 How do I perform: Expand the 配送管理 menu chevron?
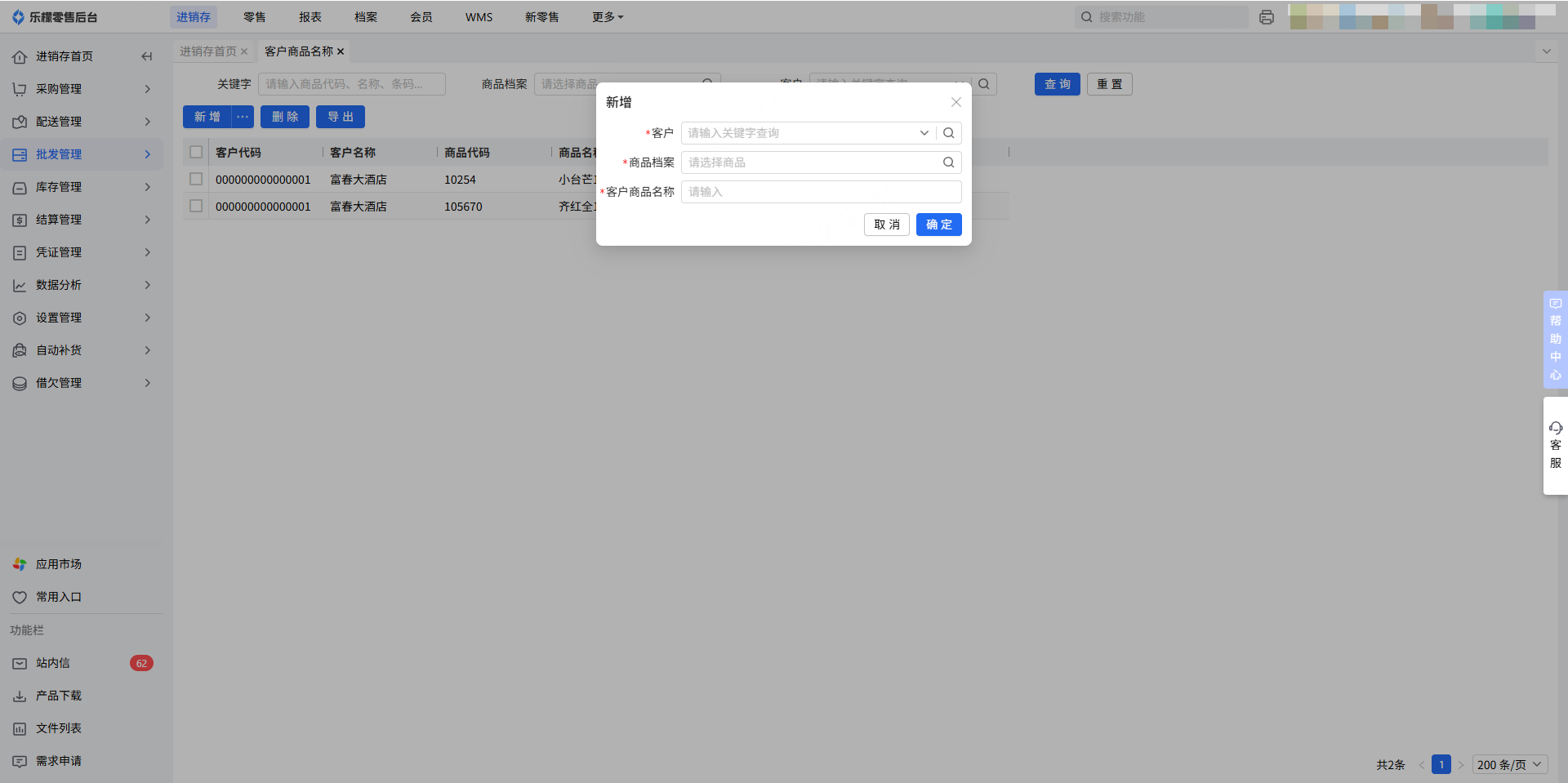coord(148,122)
